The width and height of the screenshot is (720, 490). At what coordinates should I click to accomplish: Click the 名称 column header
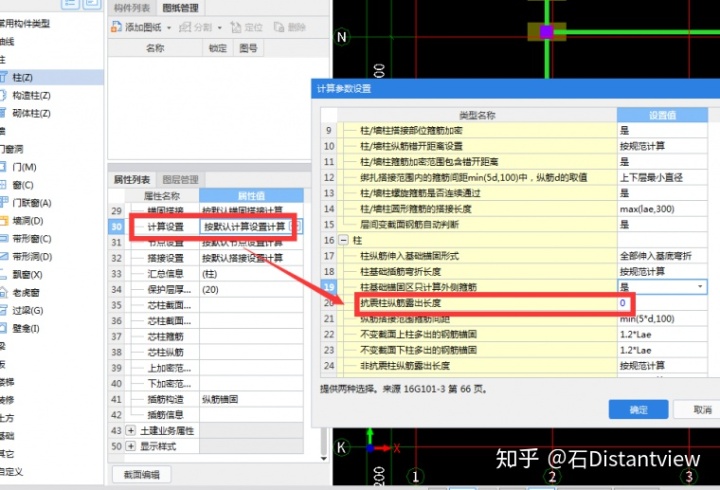[x=155, y=48]
